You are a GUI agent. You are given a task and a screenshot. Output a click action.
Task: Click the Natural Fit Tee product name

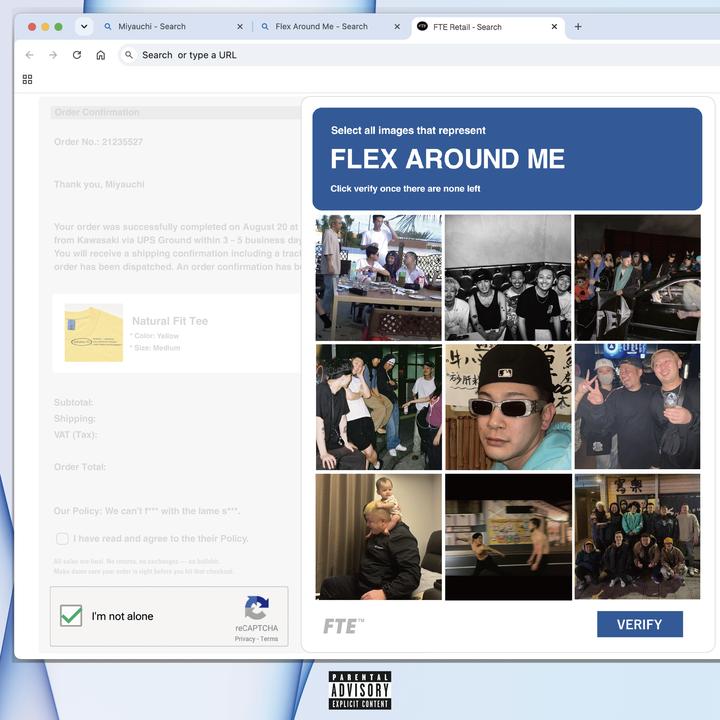point(170,321)
